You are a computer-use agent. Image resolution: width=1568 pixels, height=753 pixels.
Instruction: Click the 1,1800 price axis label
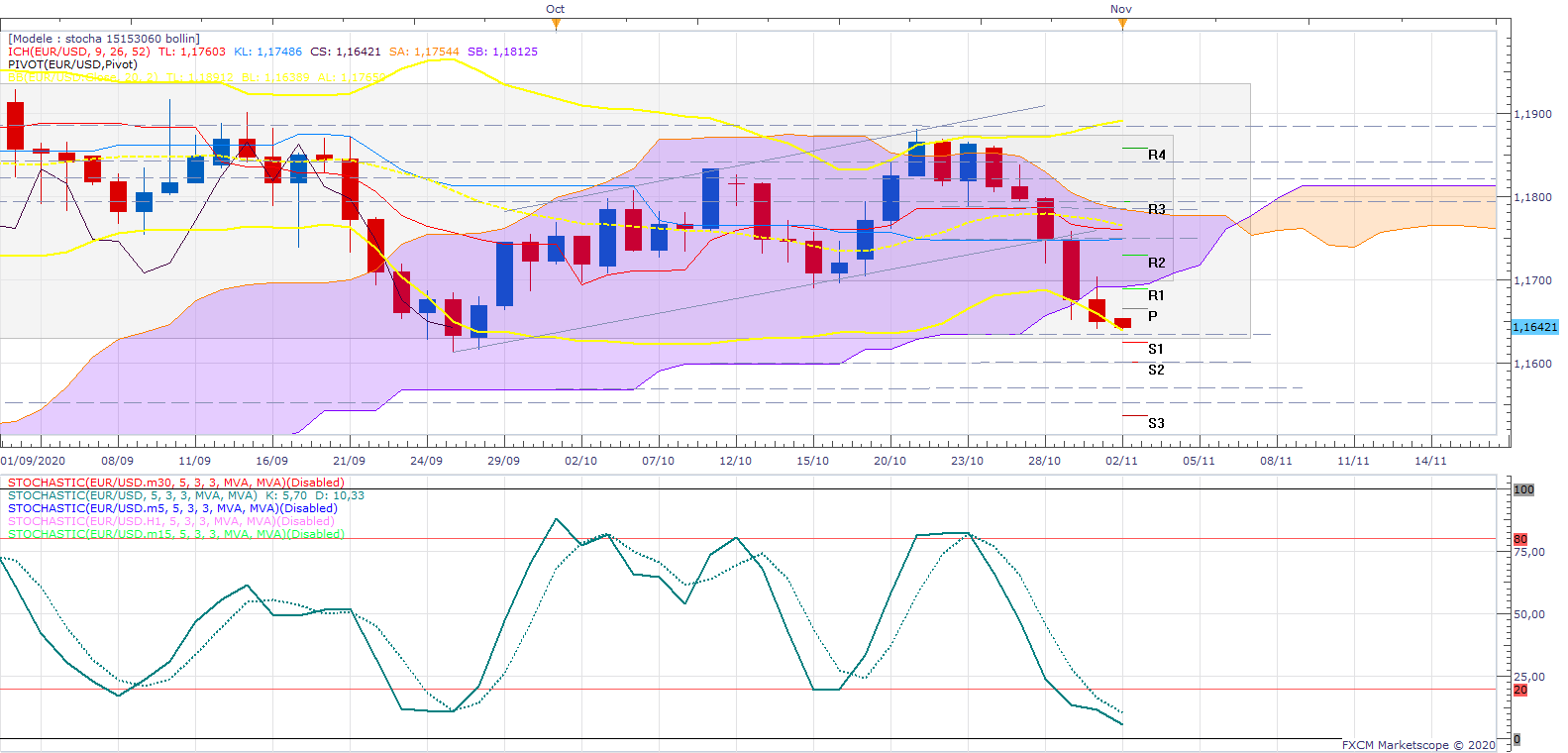click(1533, 197)
